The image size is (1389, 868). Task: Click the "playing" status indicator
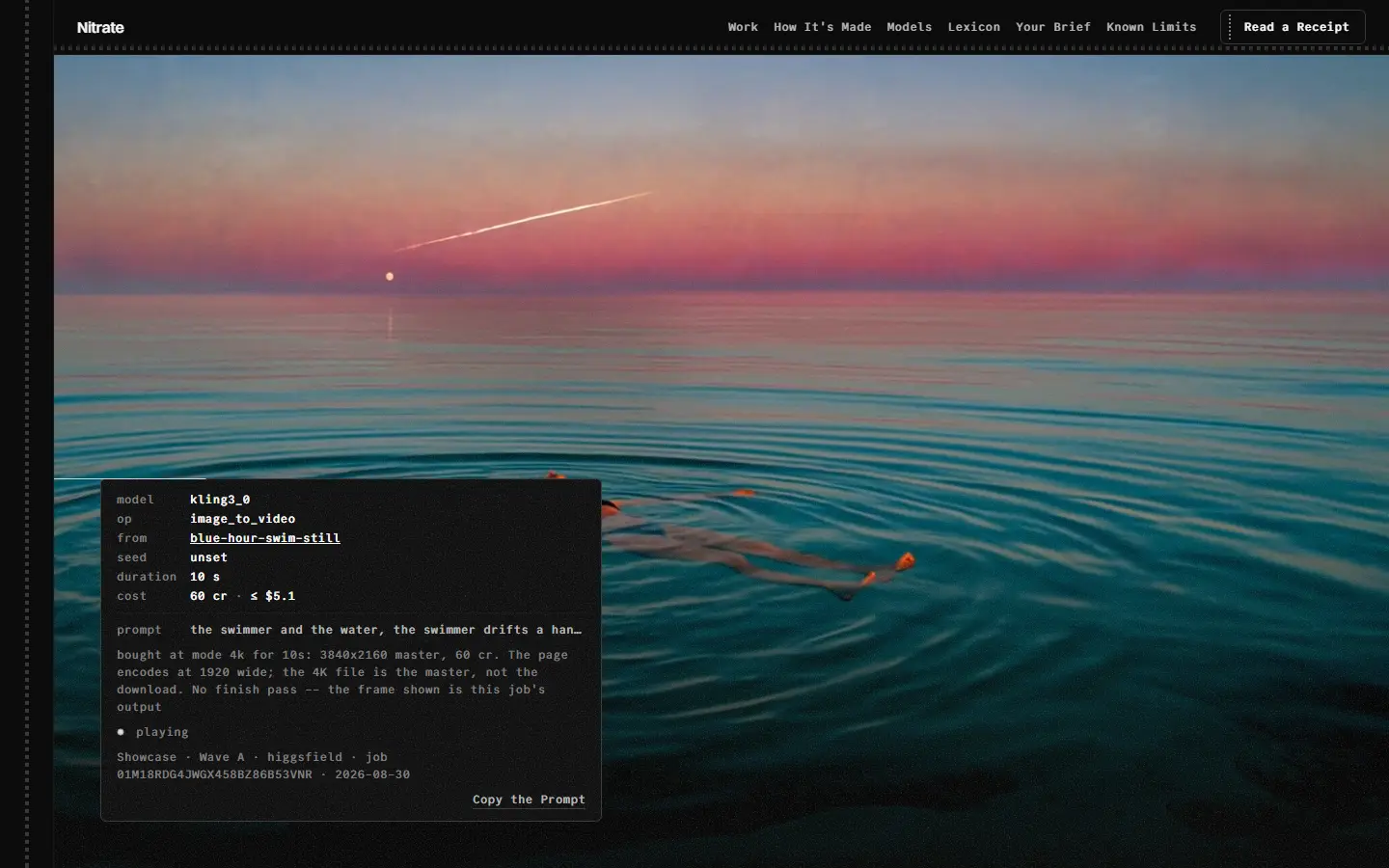coord(153,732)
